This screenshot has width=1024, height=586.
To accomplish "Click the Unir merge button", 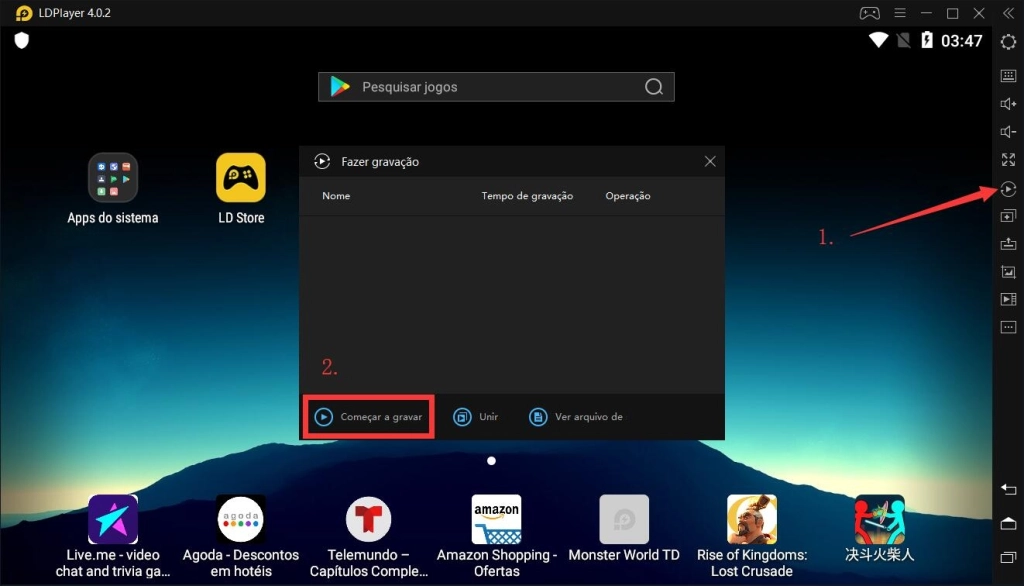I will [x=475, y=417].
